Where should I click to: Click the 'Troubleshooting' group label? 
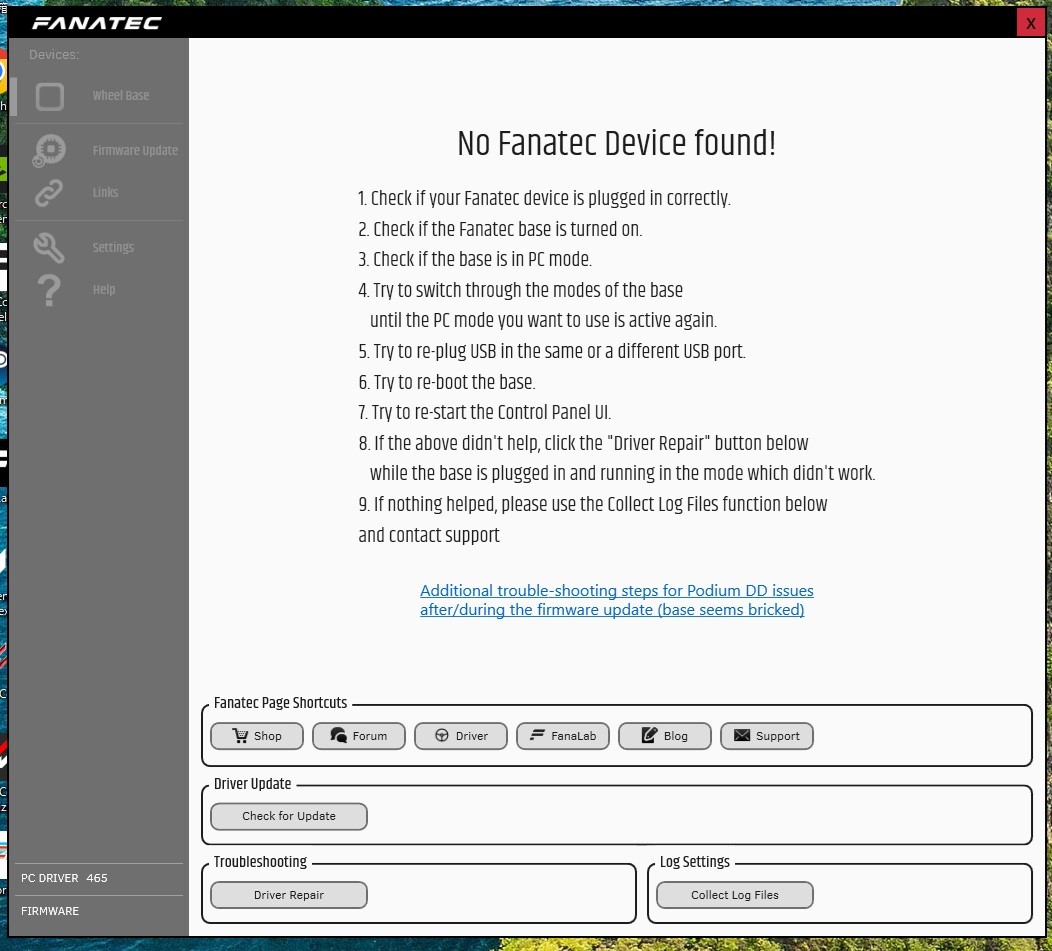pos(260,862)
